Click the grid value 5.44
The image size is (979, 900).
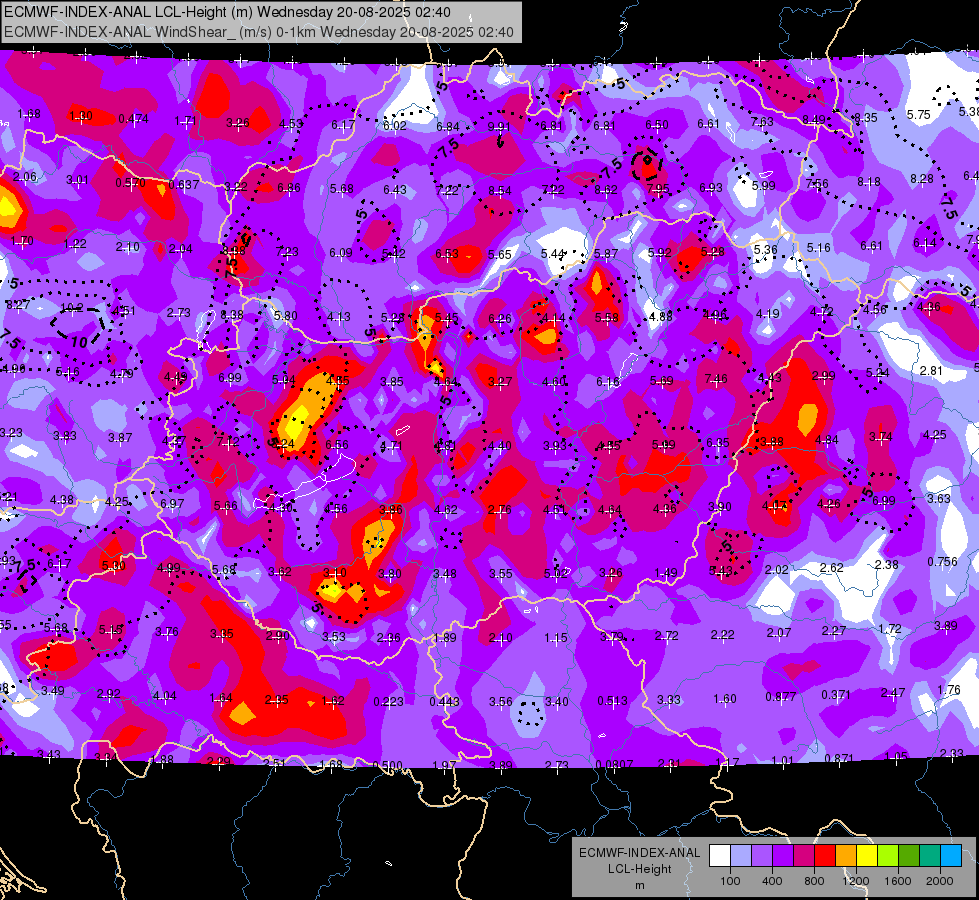point(553,254)
